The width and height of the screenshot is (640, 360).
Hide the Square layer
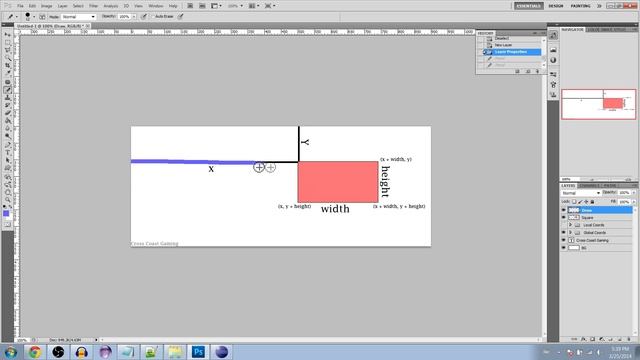coord(564,218)
